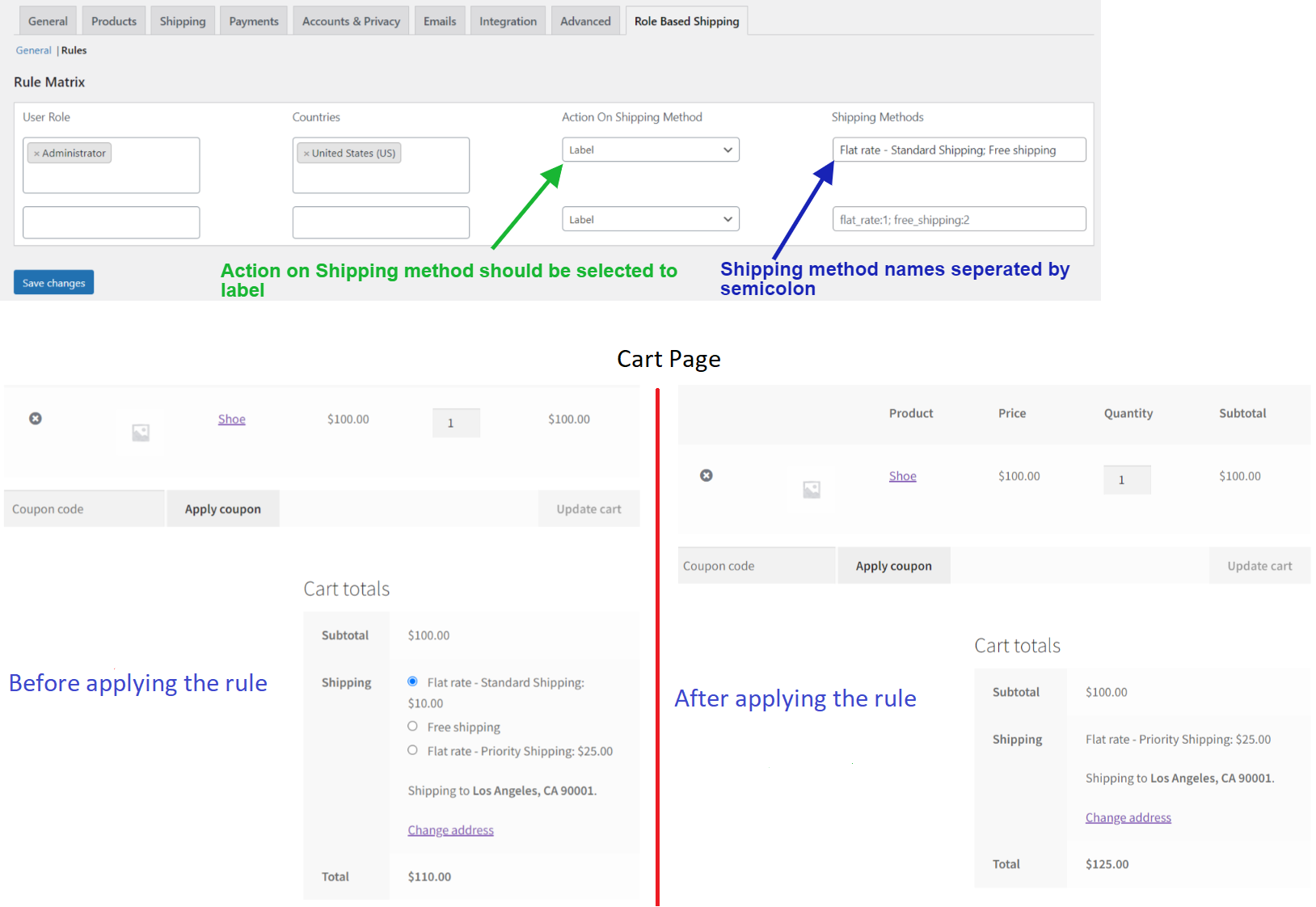This screenshot has width=1316, height=907.
Task: Open Shoe product thumbnail in right cart
Action: pyautogui.click(x=812, y=489)
